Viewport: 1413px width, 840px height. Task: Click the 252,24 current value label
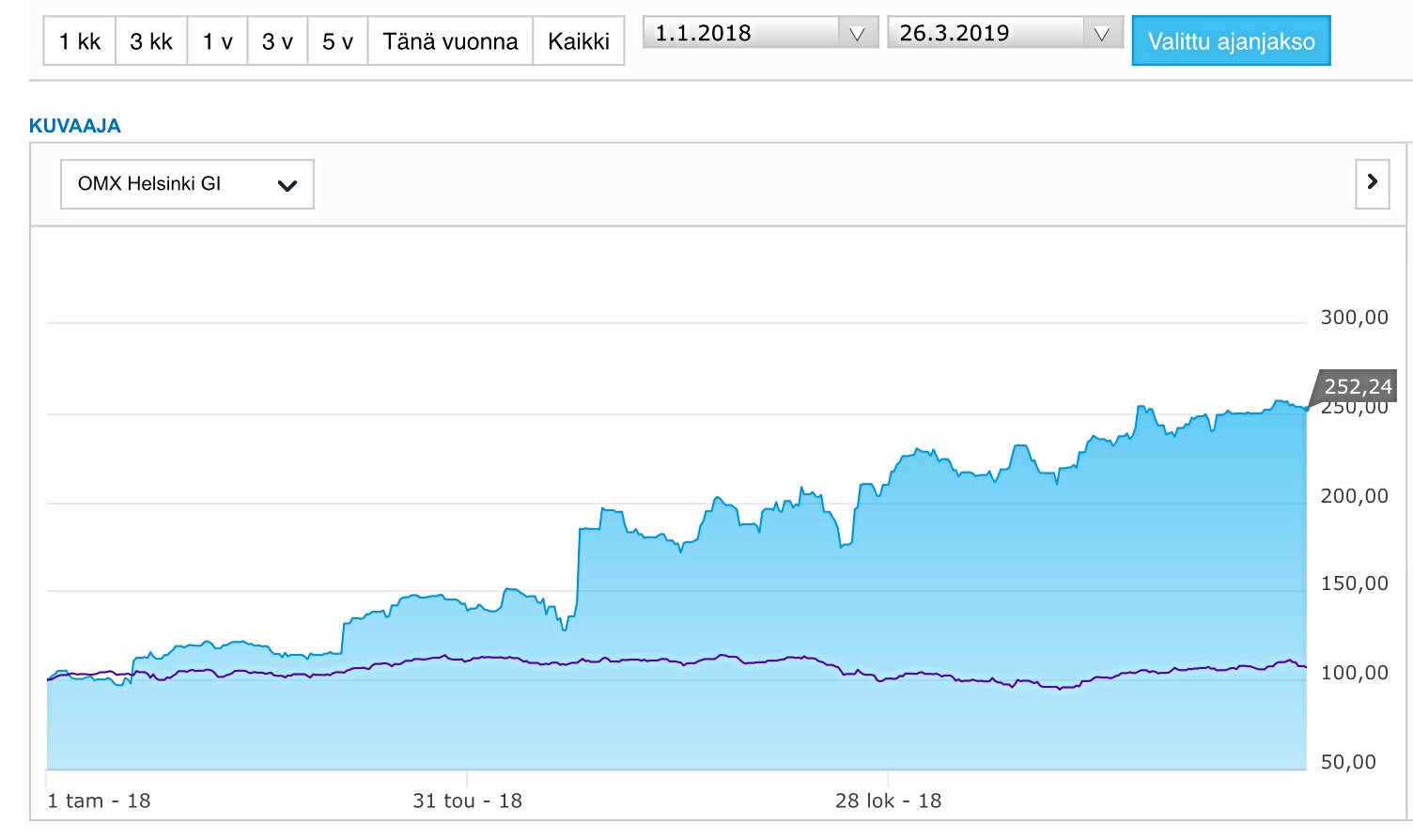1358,386
